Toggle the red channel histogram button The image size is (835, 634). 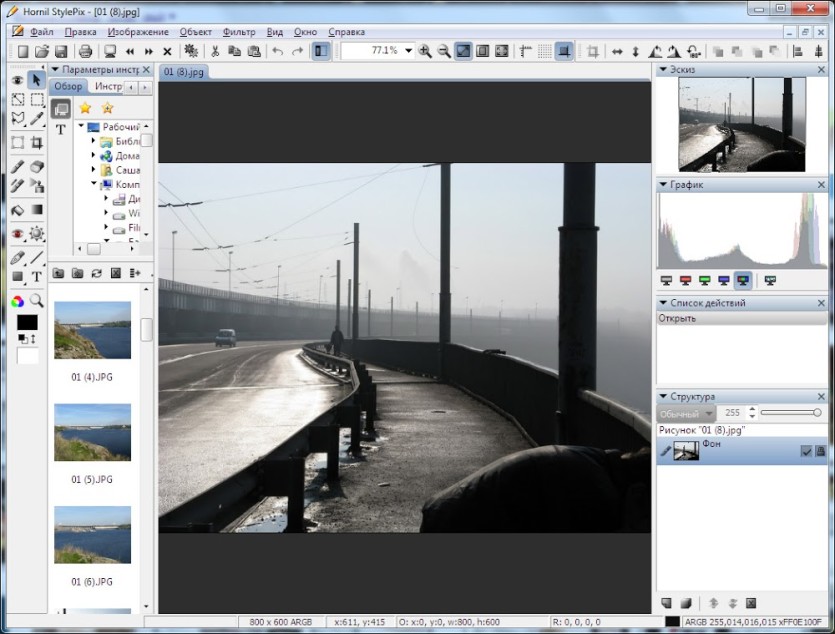[685, 281]
